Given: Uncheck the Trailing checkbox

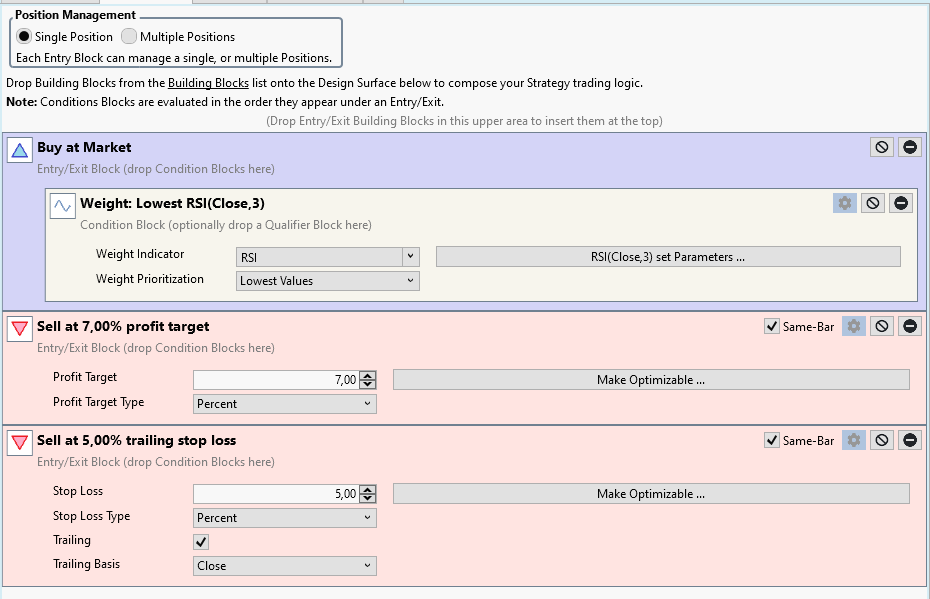Looking at the screenshot, I should coord(201,541).
